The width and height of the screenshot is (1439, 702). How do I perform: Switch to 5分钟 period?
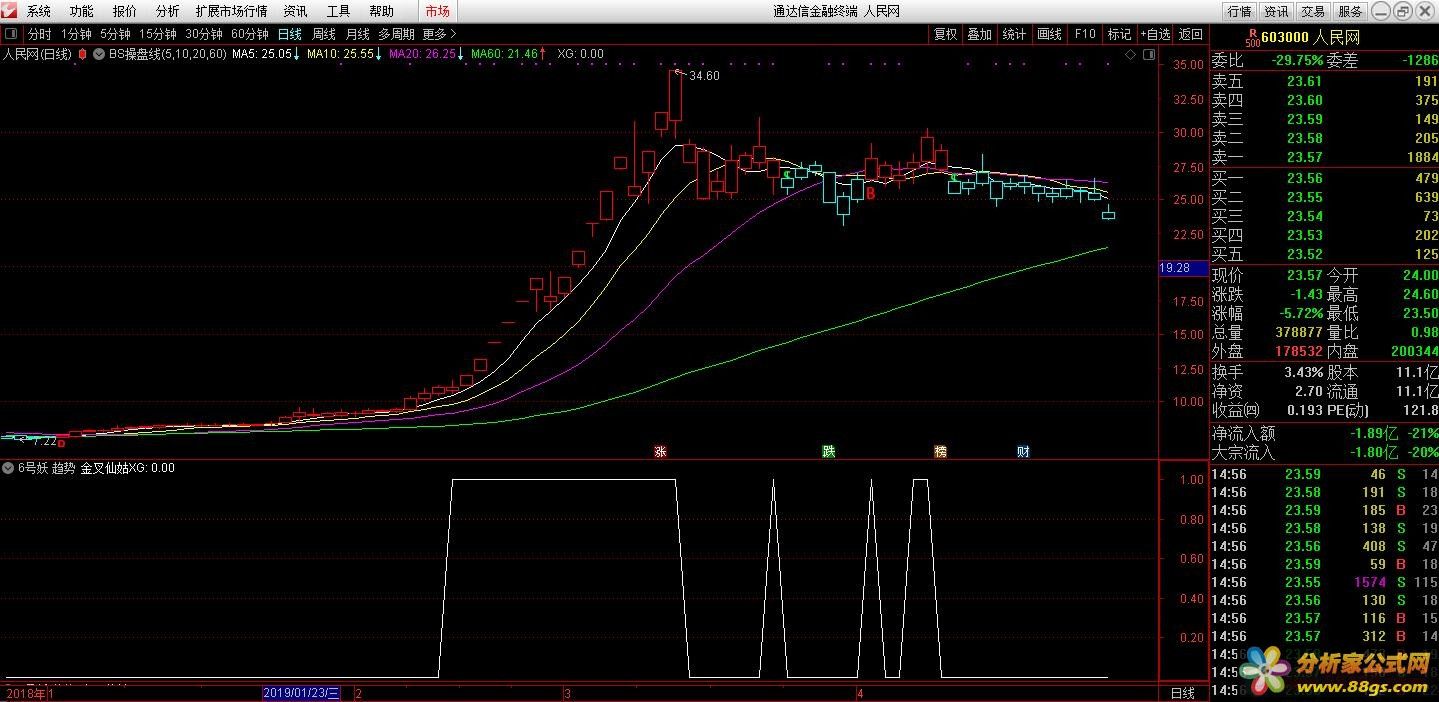click(x=115, y=34)
